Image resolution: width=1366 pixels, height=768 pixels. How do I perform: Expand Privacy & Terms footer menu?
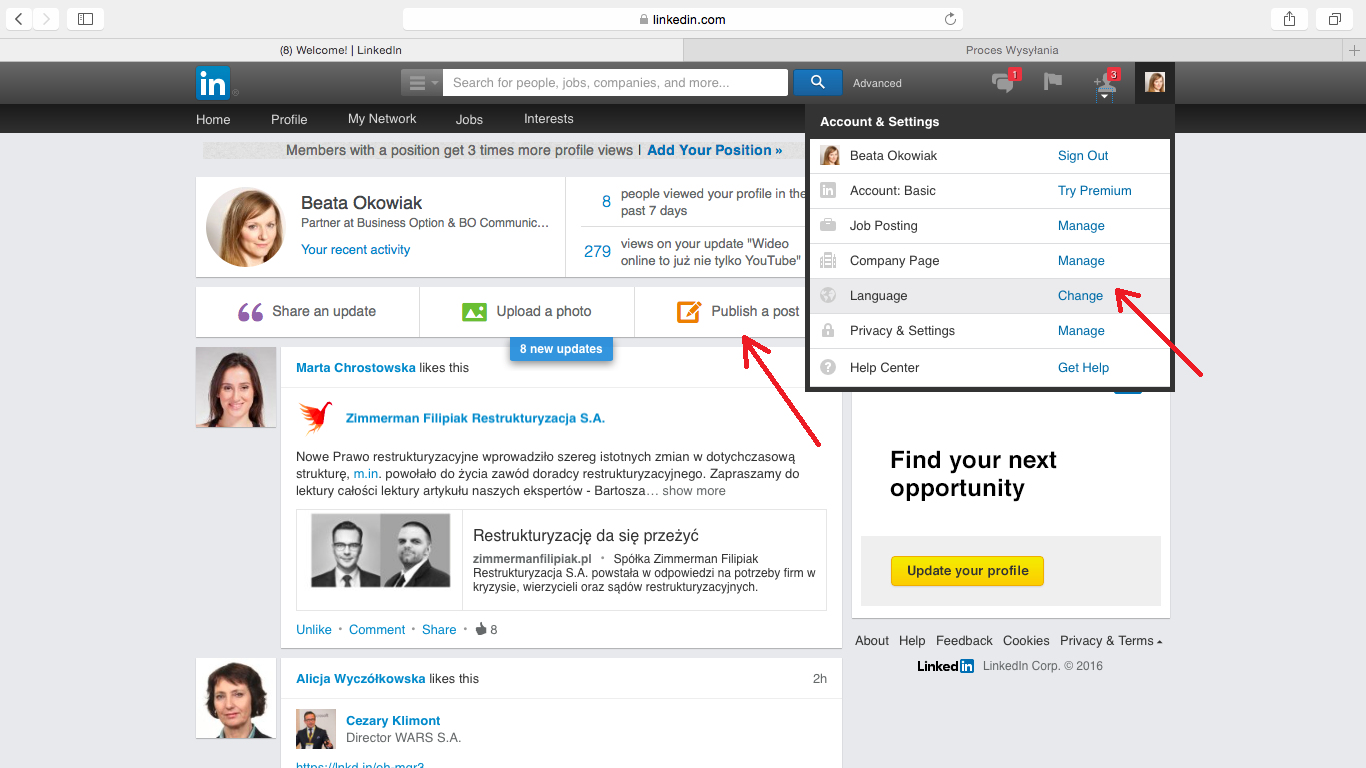click(1111, 641)
